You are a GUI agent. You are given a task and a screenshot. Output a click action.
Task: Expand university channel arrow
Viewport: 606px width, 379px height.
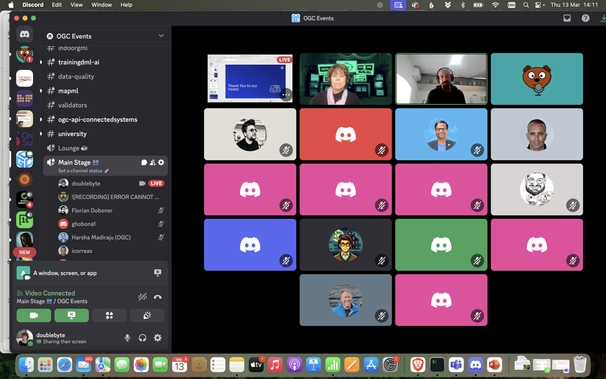click(41, 134)
